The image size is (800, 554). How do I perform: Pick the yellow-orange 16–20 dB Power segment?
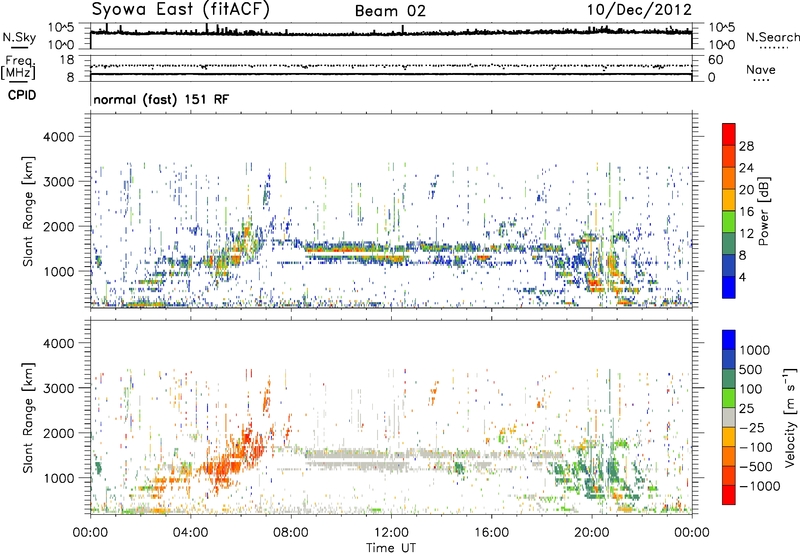point(729,200)
